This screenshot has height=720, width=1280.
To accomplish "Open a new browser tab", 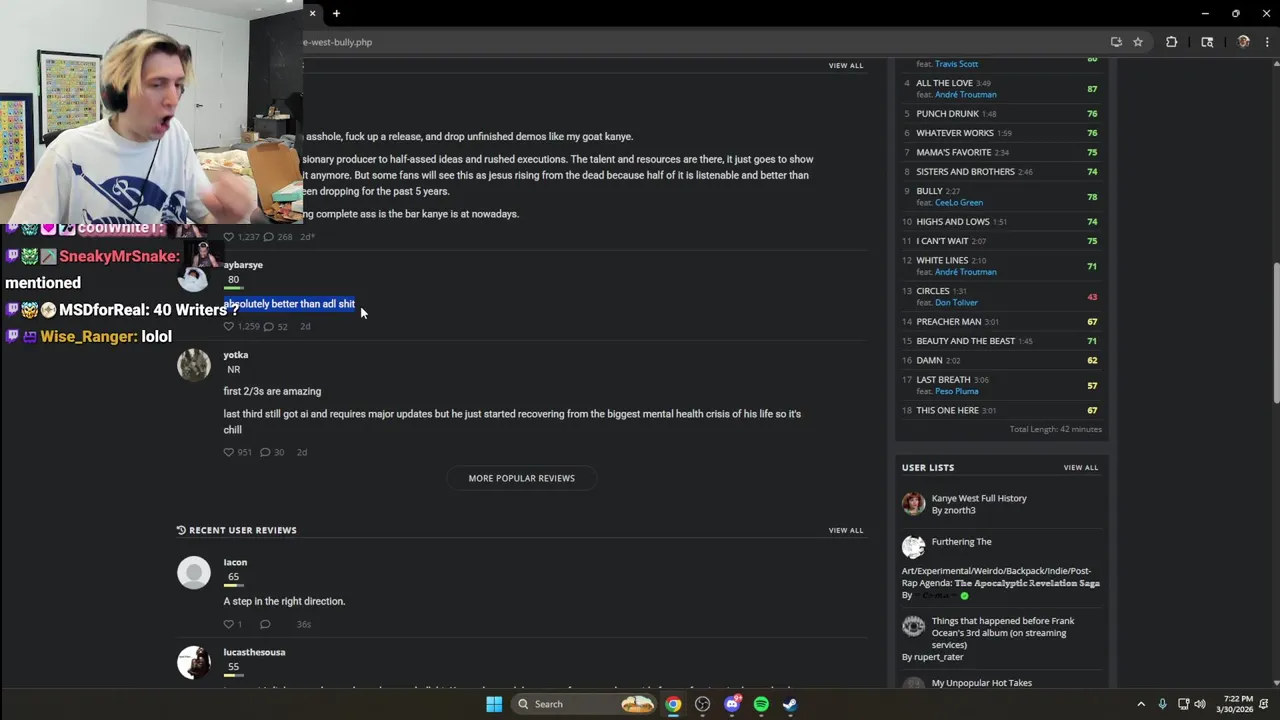I will [336, 13].
